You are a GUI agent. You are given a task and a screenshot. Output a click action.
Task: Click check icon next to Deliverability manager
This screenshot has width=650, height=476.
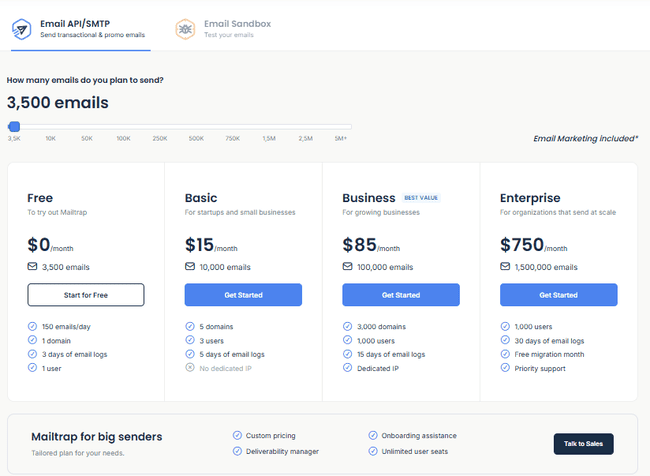[237, 451]
